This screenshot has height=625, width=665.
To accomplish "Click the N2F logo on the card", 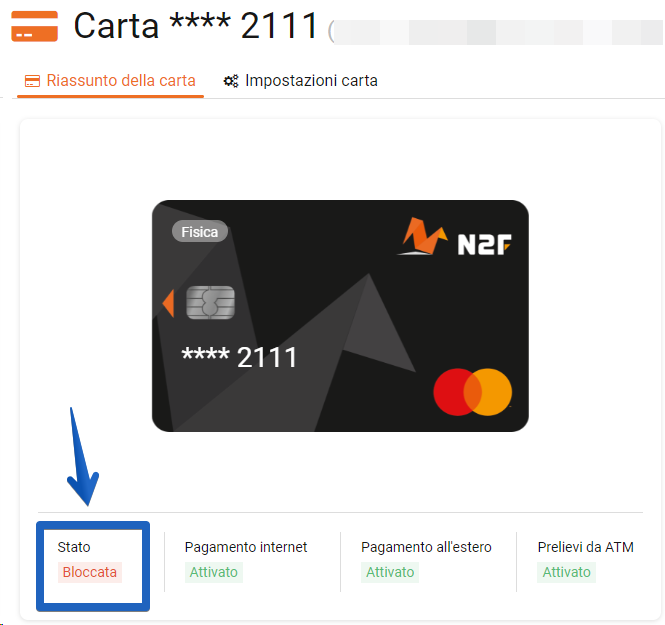I will click(x=455, y=237).
